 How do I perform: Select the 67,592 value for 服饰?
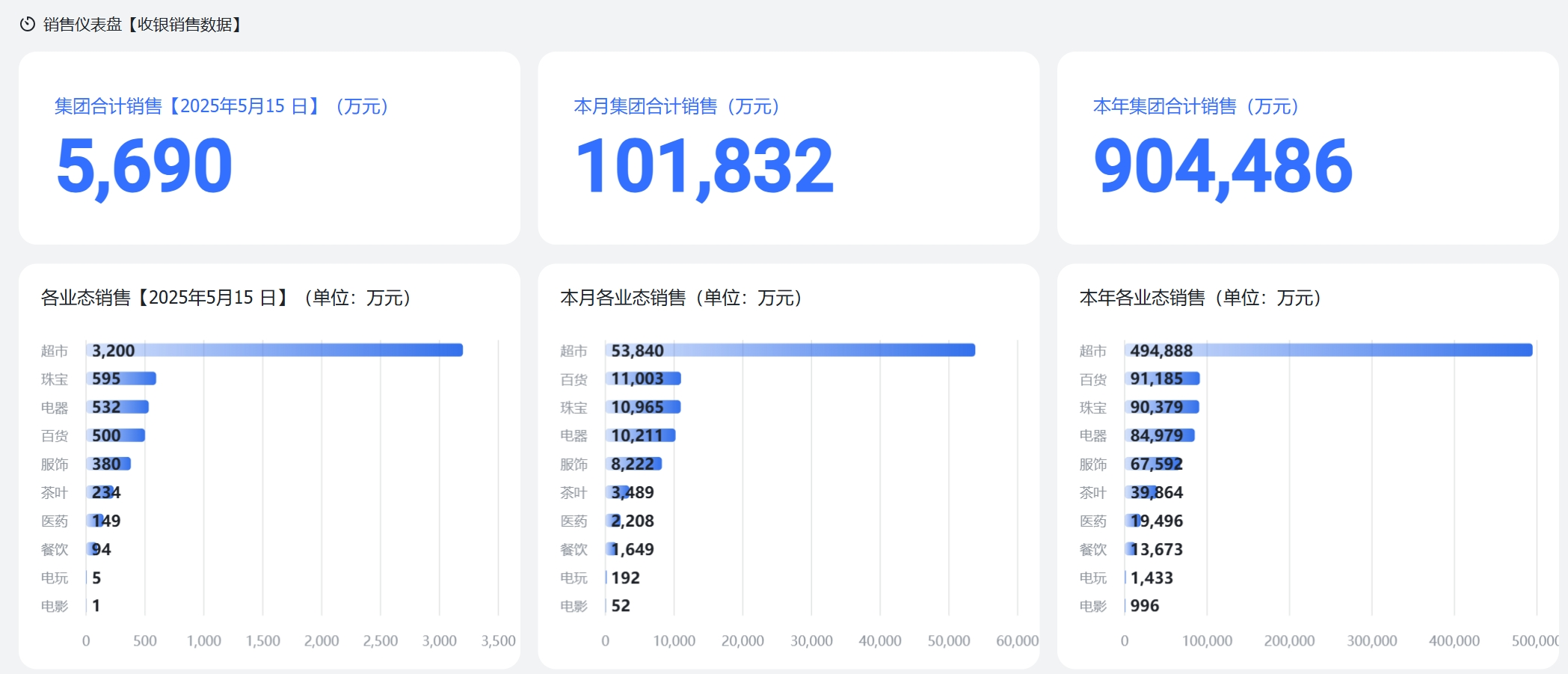[1157, 464]
